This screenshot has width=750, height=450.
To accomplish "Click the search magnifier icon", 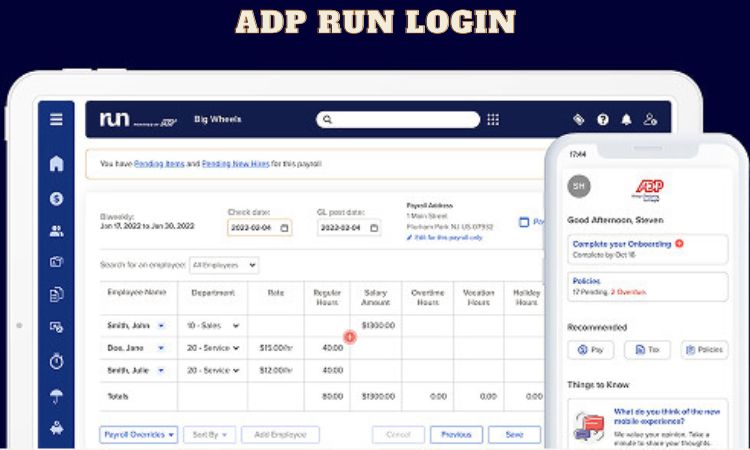I will (327, 120).
